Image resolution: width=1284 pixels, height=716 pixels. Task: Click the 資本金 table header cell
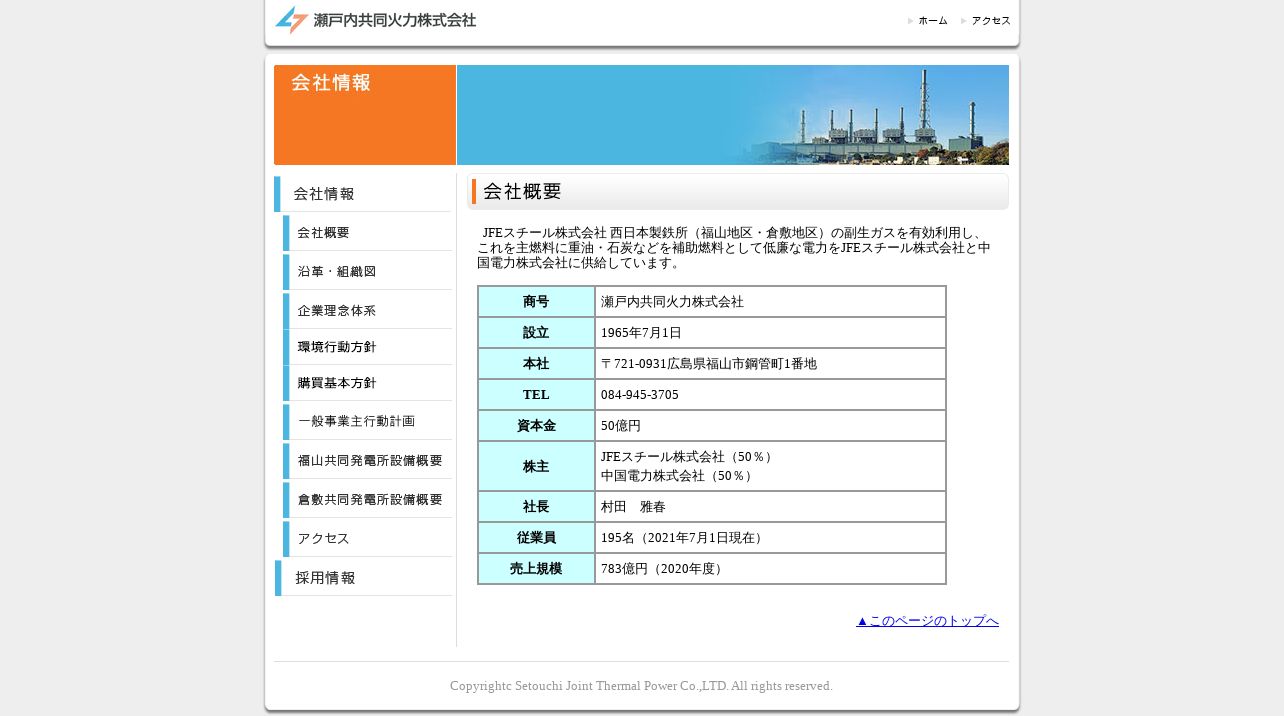point(536,426)
